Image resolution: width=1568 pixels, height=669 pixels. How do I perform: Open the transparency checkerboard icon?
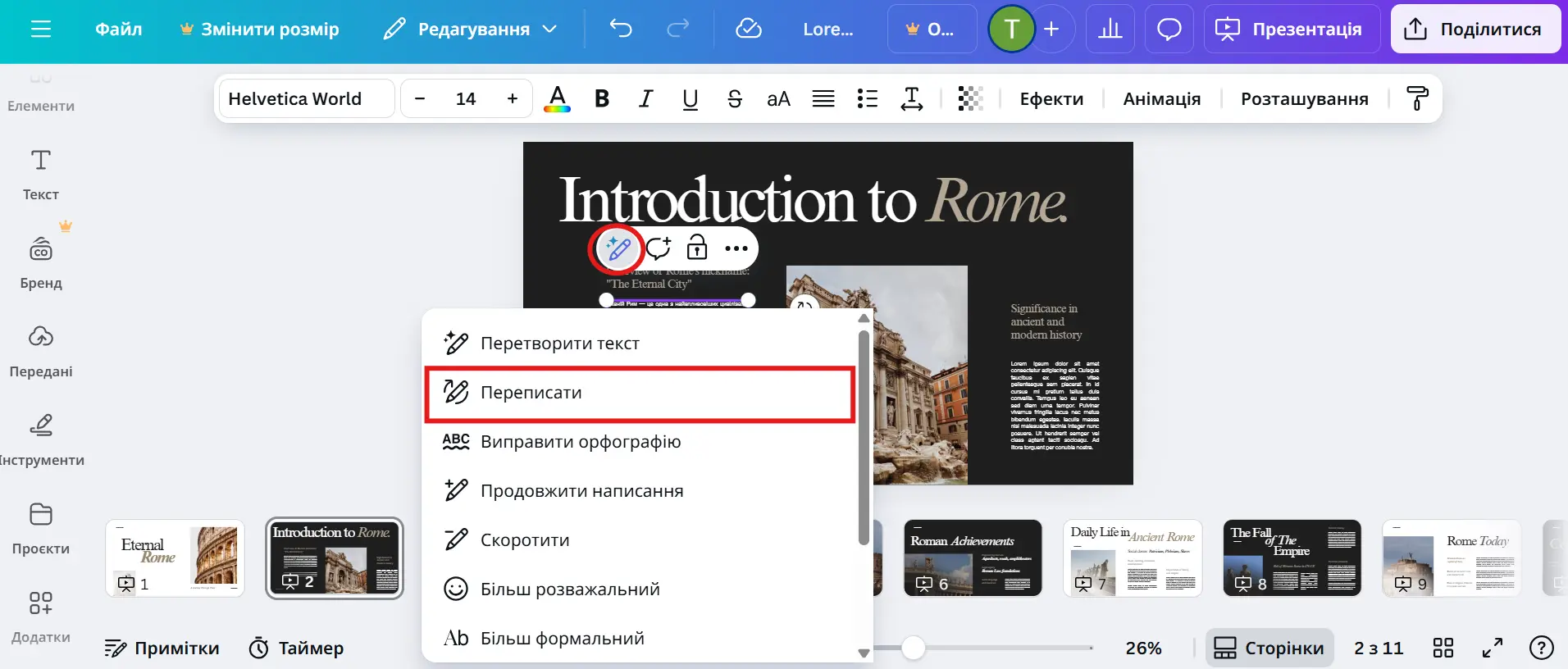[970, 99]
